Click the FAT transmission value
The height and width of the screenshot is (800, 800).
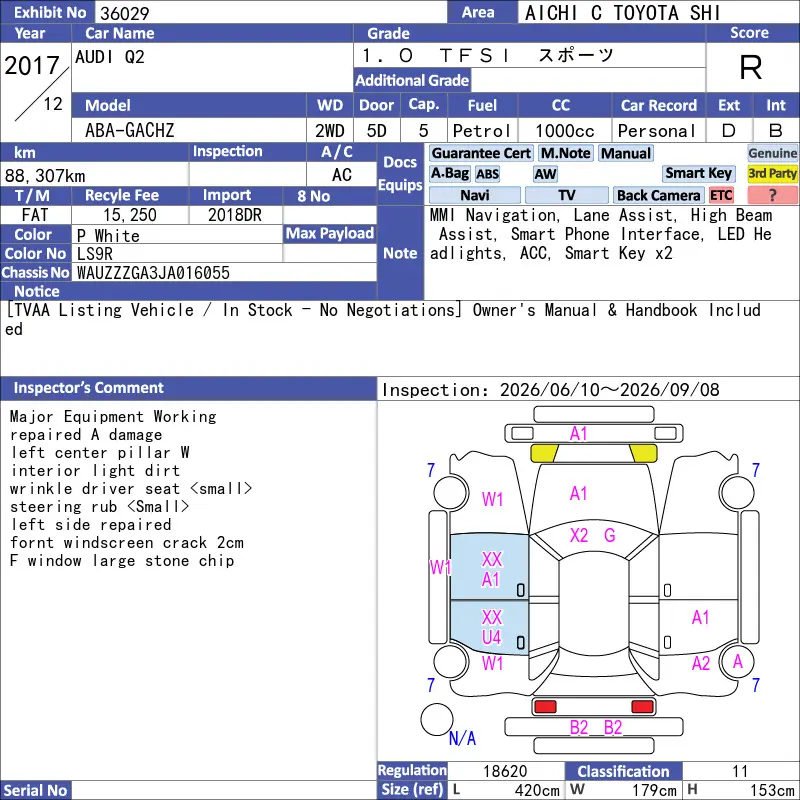[x=35, y=215]
